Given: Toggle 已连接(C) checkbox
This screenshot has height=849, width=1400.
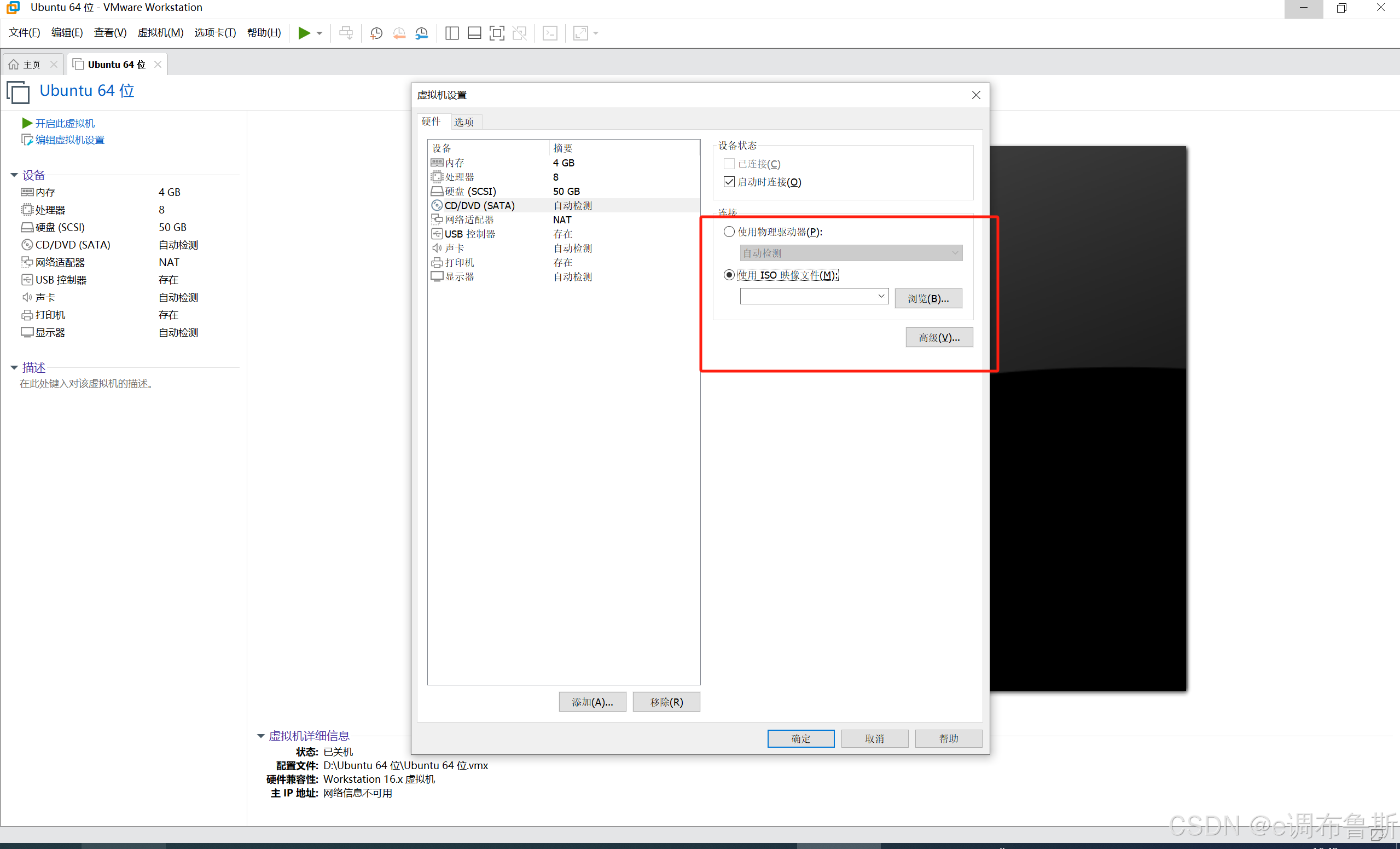Looking at the screenshot, I should (x=729, y=164).
